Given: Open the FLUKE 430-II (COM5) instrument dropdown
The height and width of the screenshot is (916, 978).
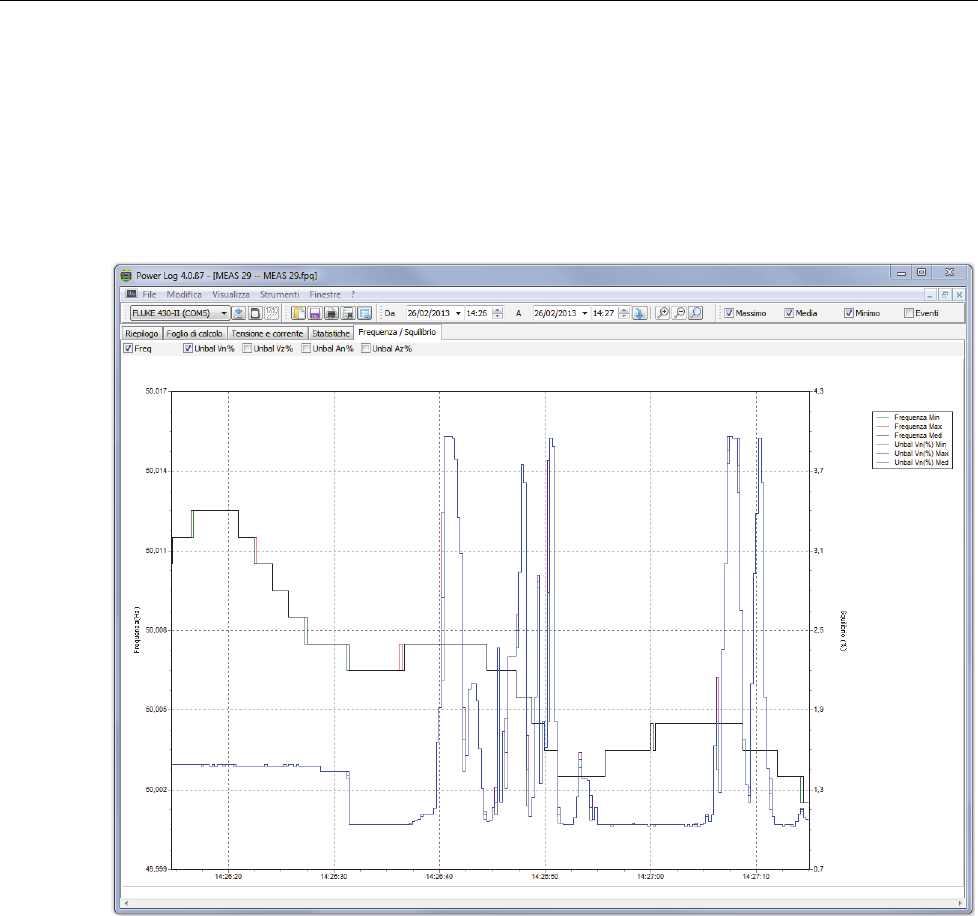Looking at the screenshot, I should pyautogui.click(x=224, y=313).
